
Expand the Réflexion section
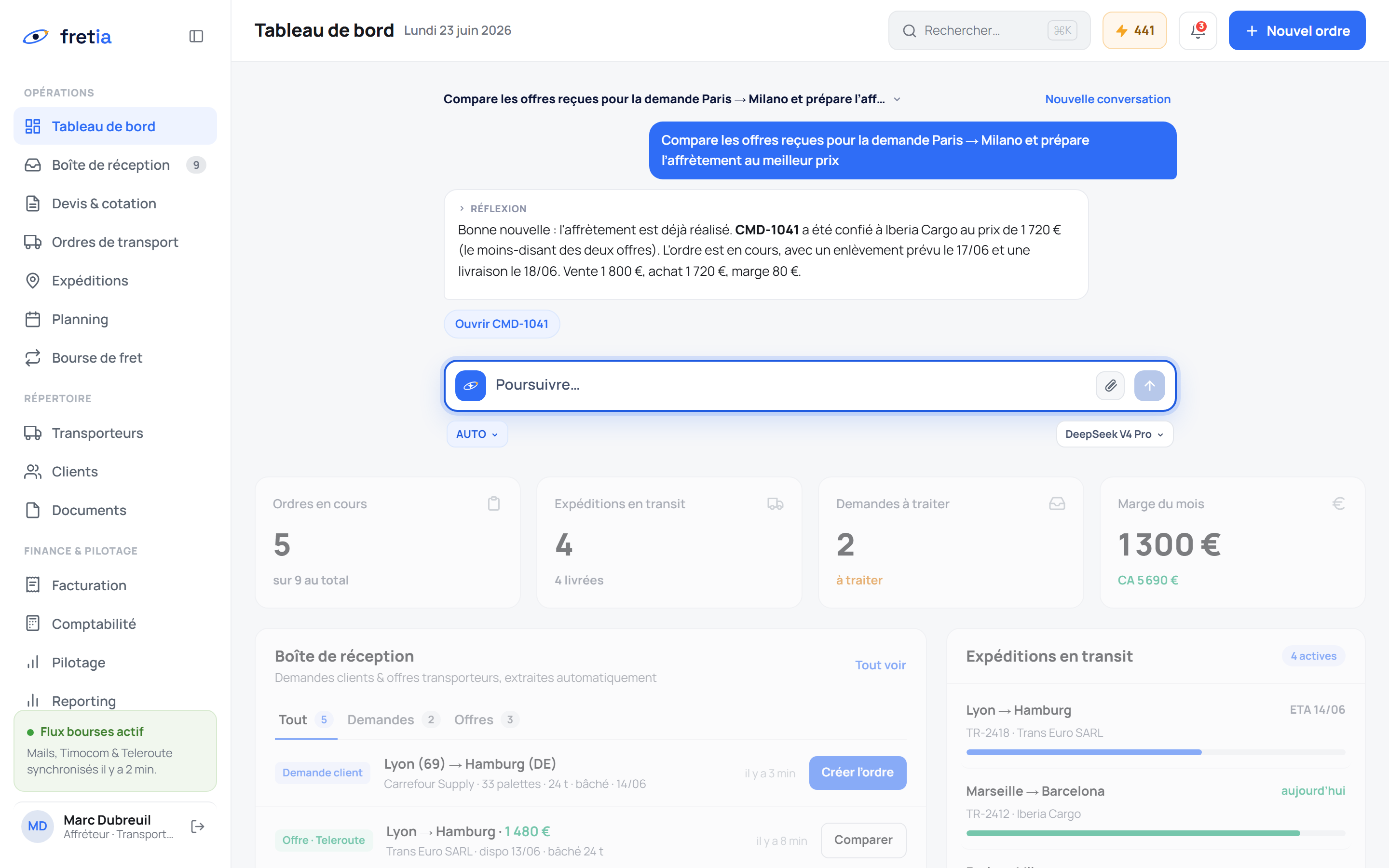pyautogui.click(x=492, y=208)
